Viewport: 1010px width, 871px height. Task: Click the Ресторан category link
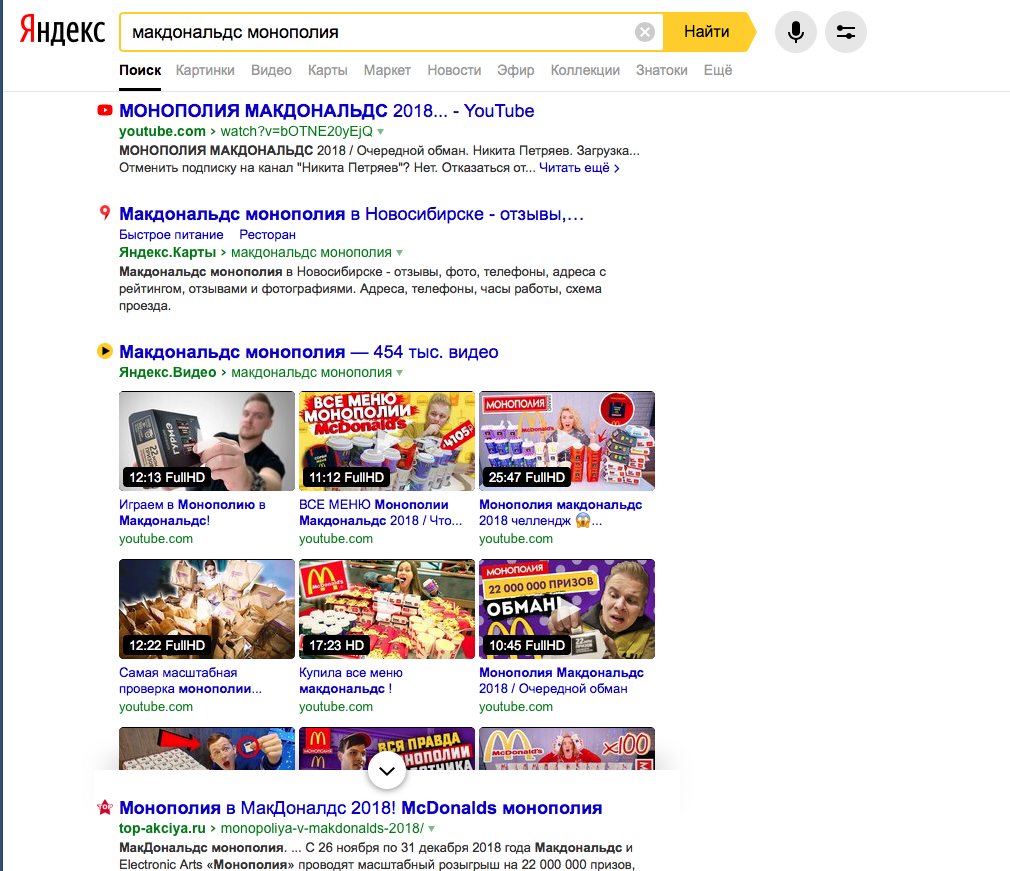pyautogui.click(x=267, y=234)
